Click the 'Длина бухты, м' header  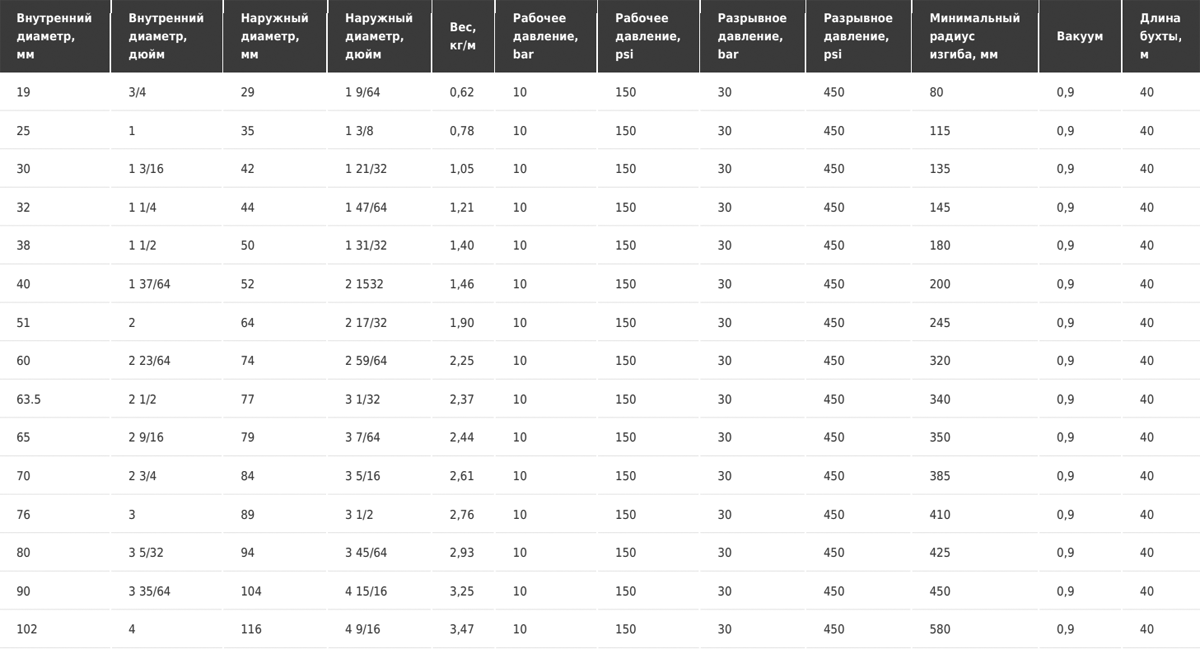tap(1162, 36)
